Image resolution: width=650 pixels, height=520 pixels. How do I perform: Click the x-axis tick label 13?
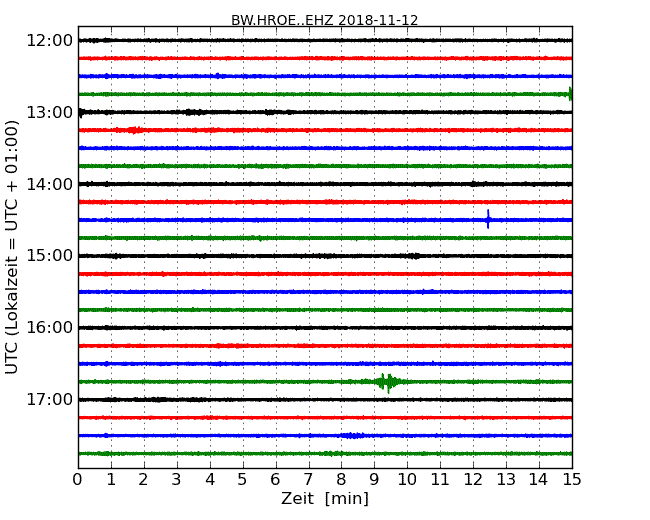click(x=506, y=479)
